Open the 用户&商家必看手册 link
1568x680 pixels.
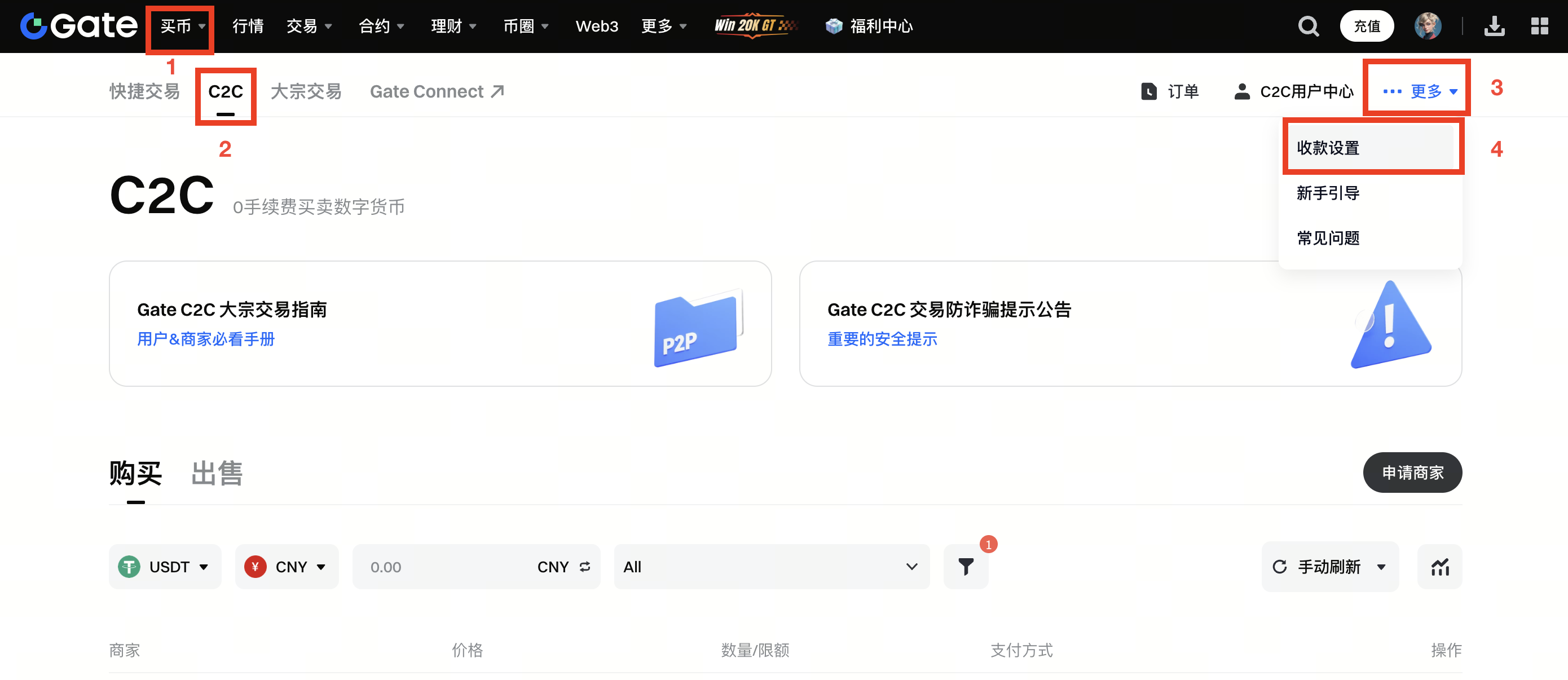(x=206, y=339)
